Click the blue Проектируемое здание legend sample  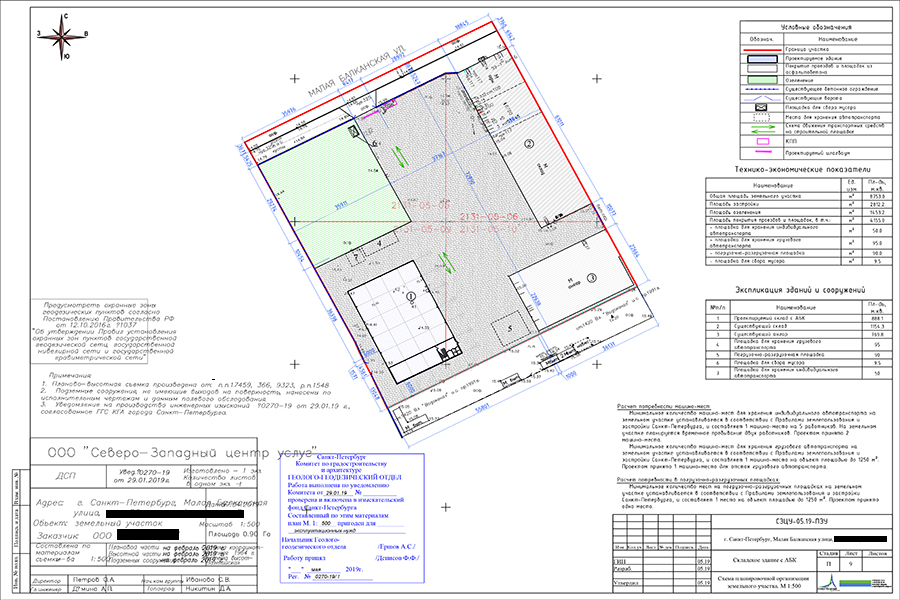761,58
